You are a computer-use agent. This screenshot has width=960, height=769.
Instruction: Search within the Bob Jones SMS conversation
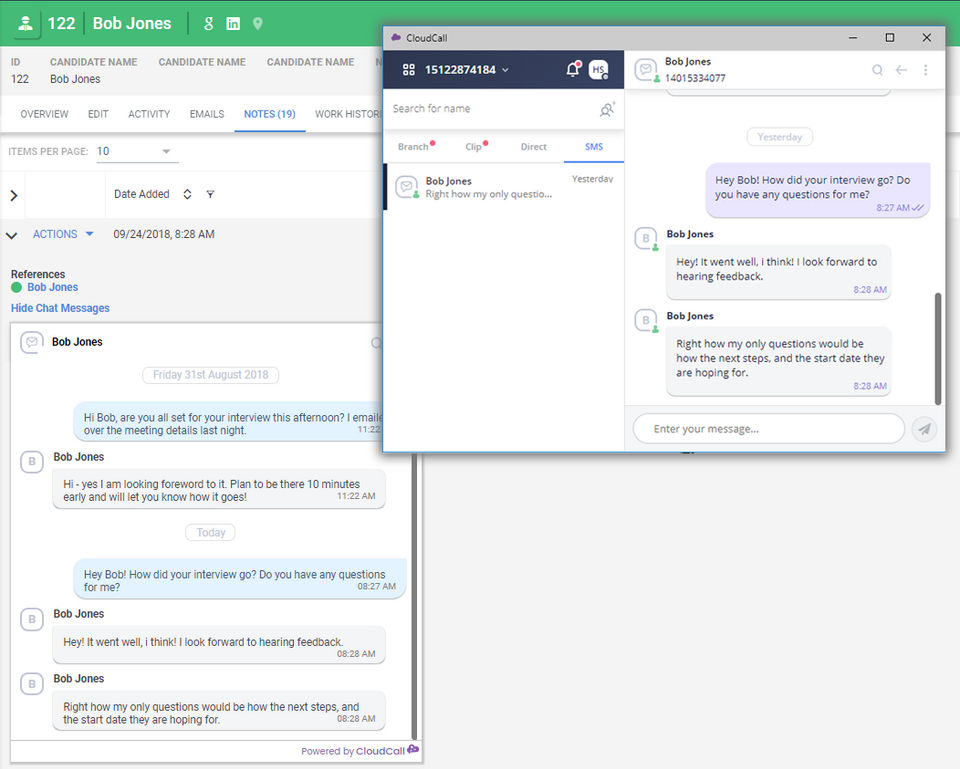click(877, 70)
